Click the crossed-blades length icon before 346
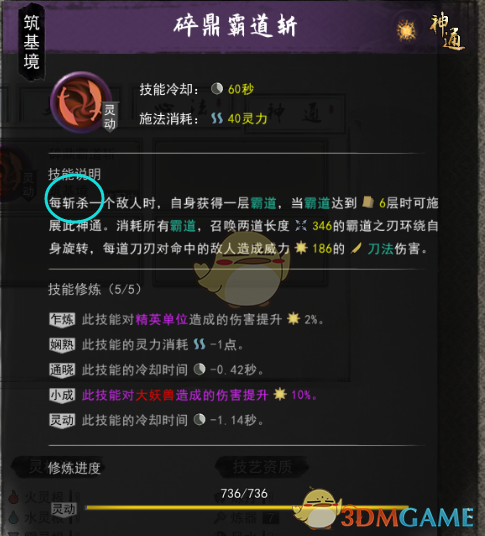 (x=301, y=225)
